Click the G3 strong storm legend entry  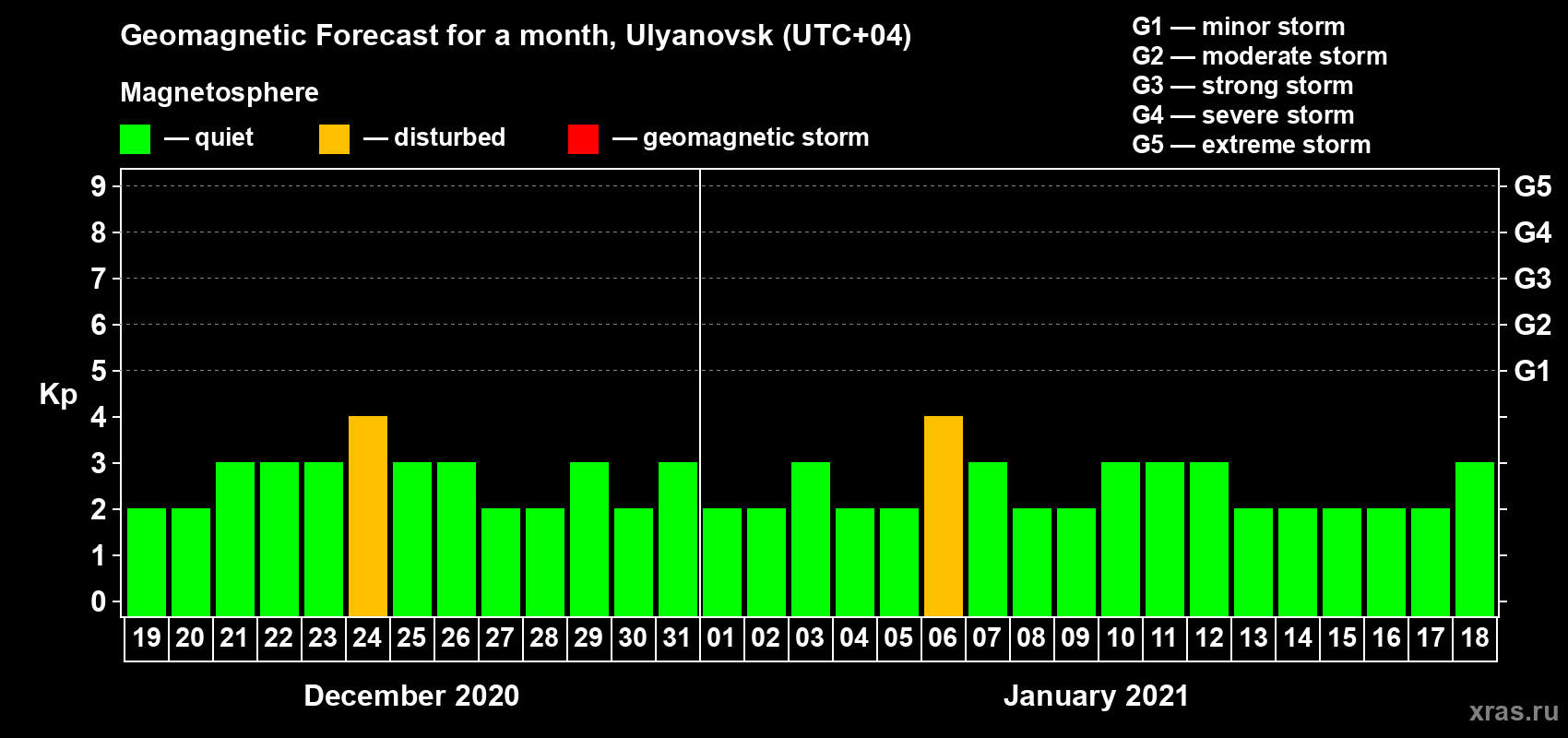pos(1242,86)
